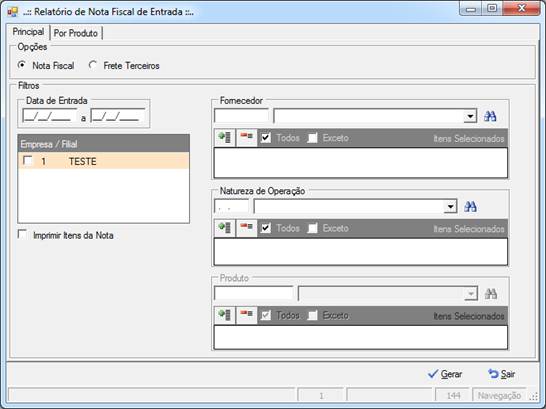Image resolution: width=546 pixels, height=409 pixels.
Task: Click the Natureza de Operação code input field
Action: pyautogui.click(x=232, y=207)
